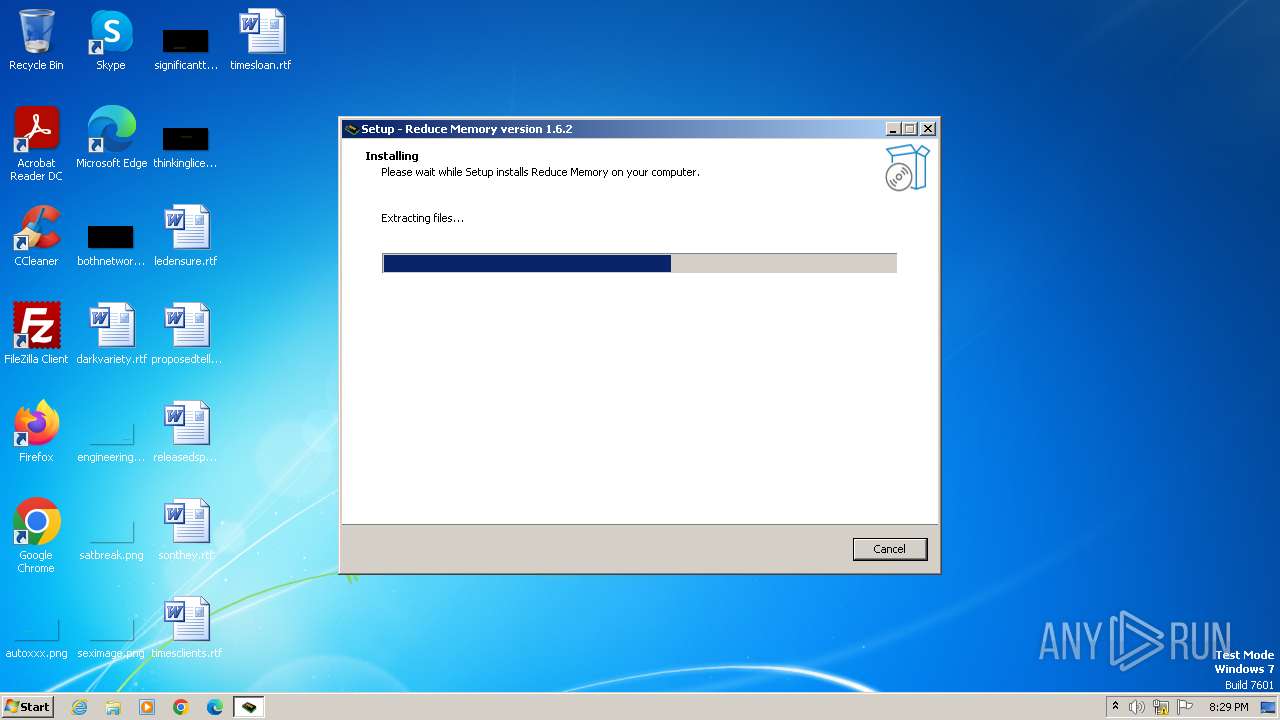Open the Action Center flag icon
This screenshot has height=720, width=1280.
tap(1185, 707)
